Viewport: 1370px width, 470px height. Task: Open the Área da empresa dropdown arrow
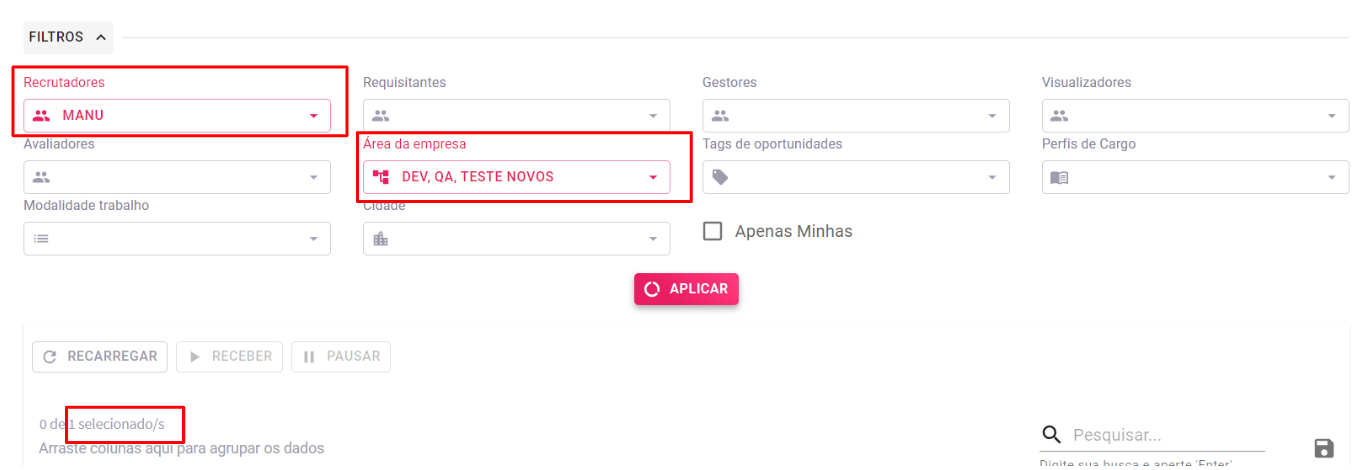(x=653, y=178)
